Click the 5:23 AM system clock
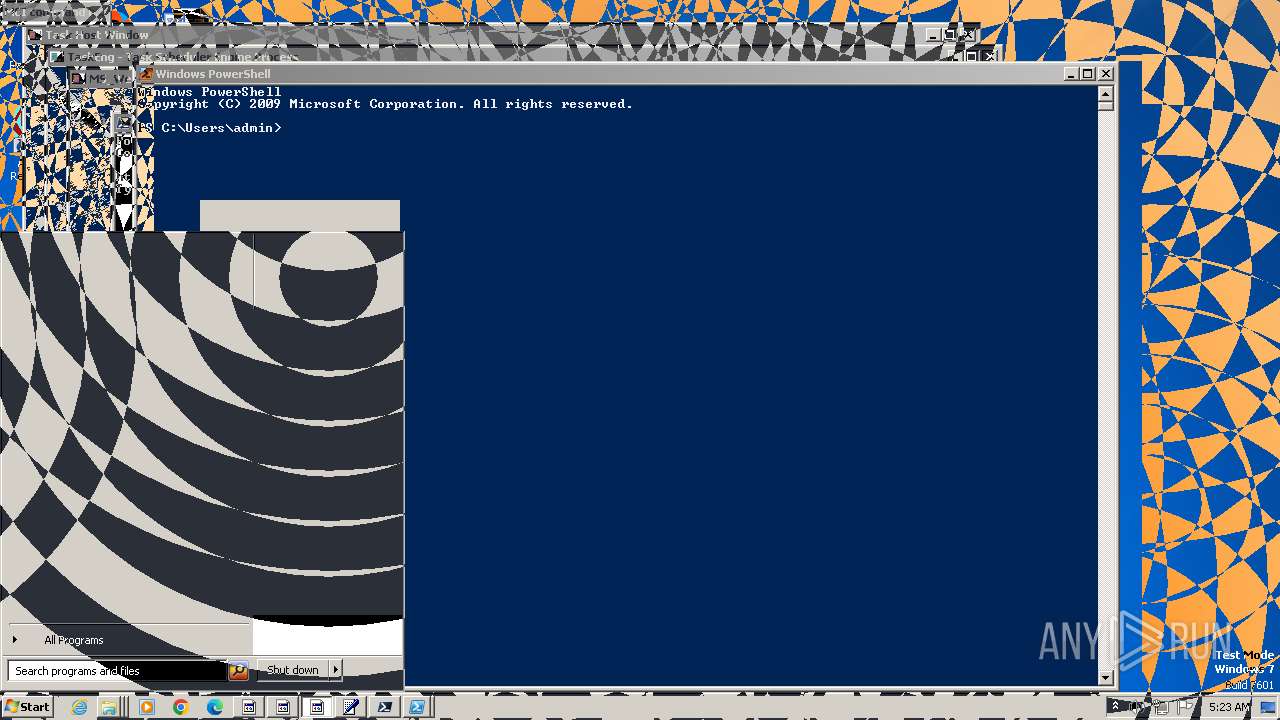1280x720 pixels. [x=1229, y=707]
